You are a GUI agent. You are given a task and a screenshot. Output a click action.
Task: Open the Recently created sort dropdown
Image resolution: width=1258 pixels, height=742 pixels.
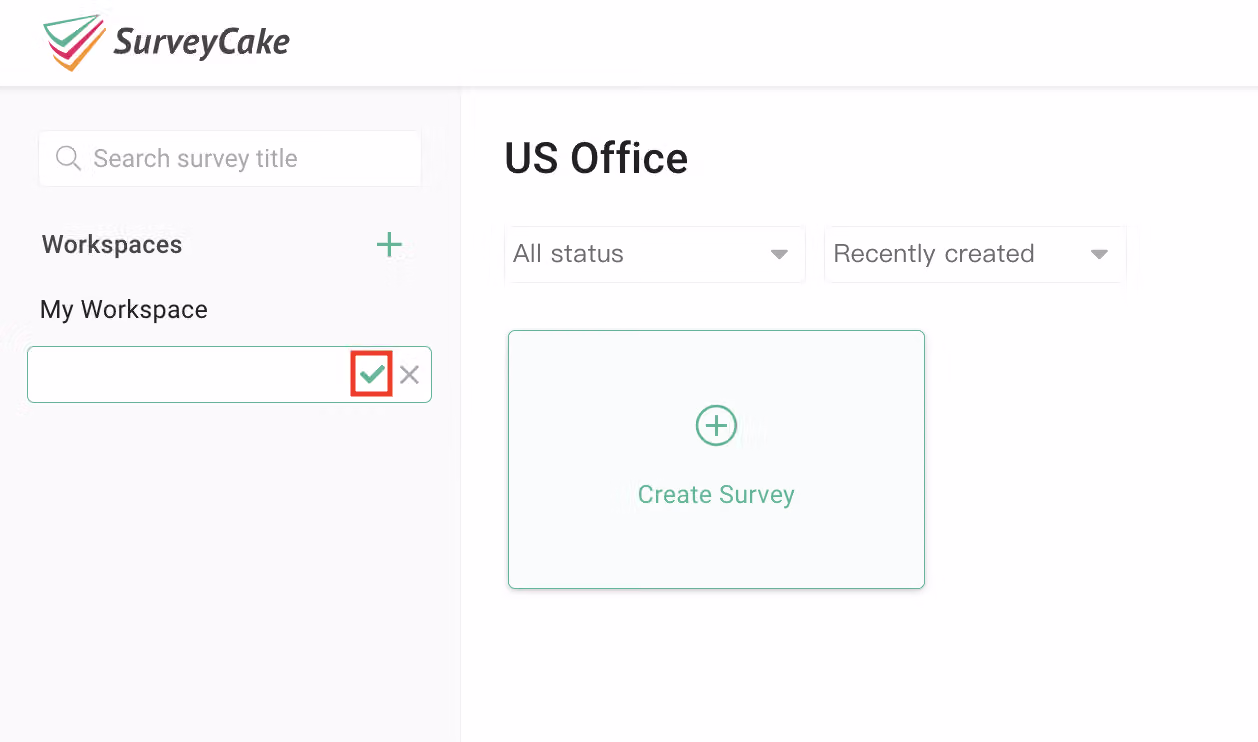pos(975,254)
